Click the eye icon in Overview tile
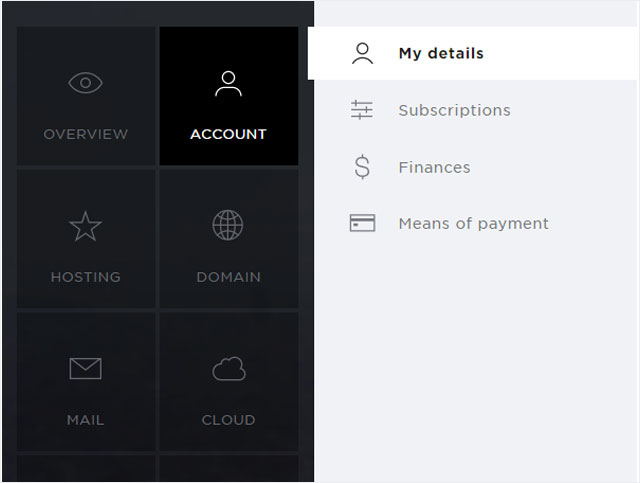This screenshot has height=483, width=640. tap(85, 83)
